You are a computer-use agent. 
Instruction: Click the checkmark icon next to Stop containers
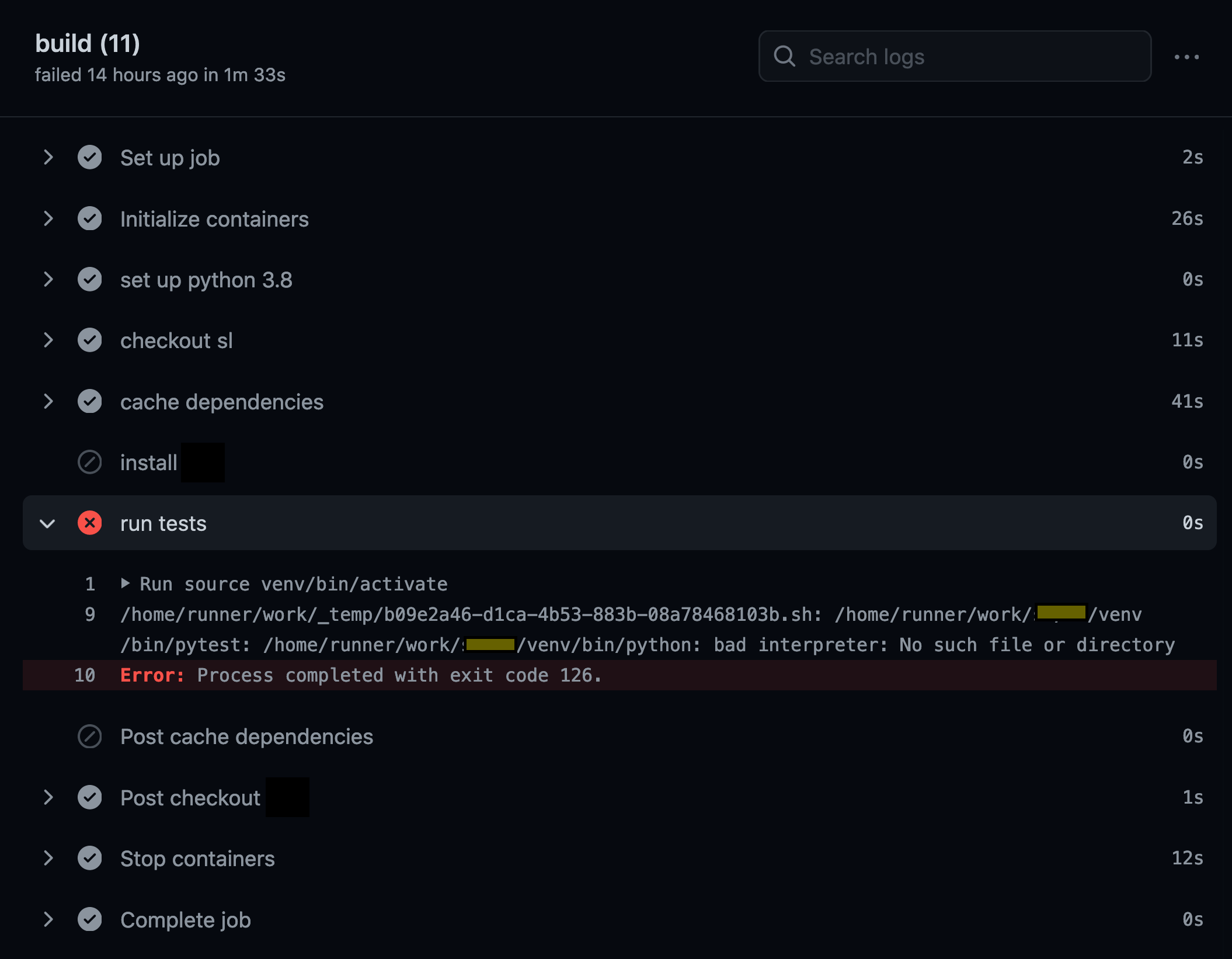(90, 858)
